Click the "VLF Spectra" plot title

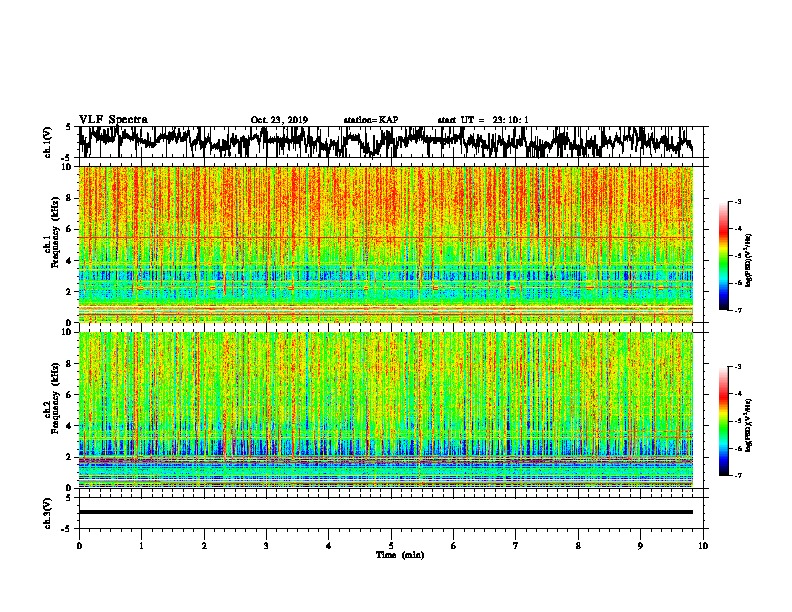tap(113, 120)
